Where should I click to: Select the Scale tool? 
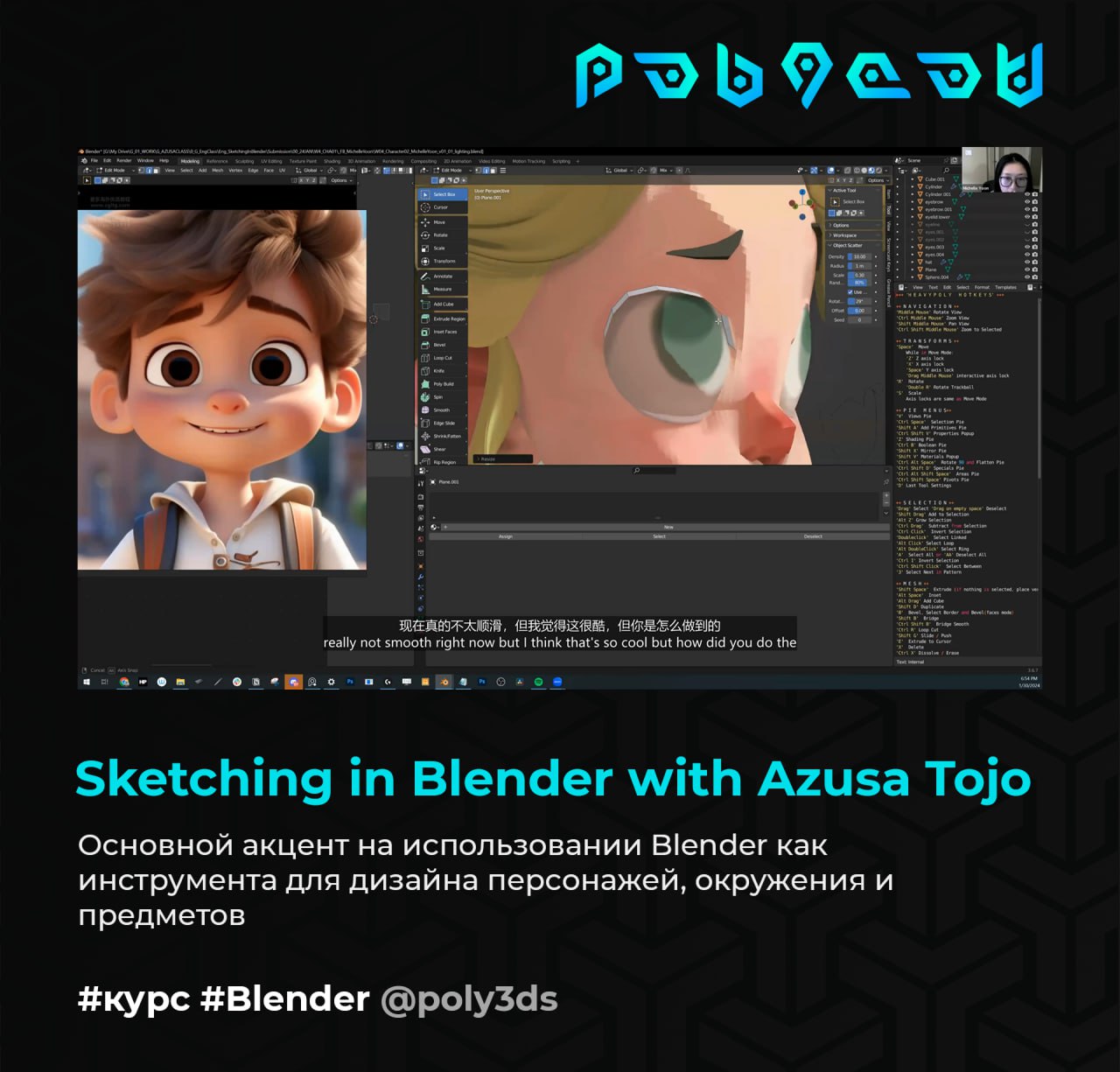pos(442,249)
